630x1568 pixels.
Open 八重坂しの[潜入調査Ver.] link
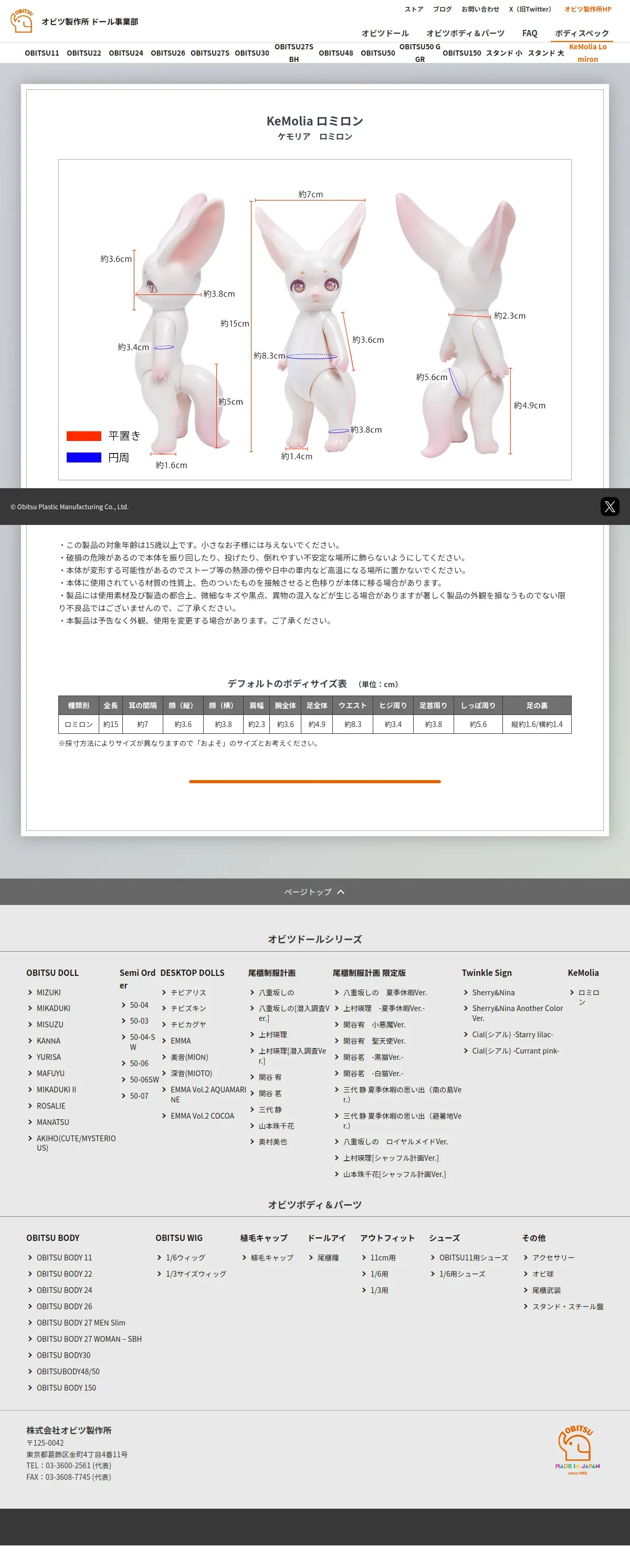294,1014
